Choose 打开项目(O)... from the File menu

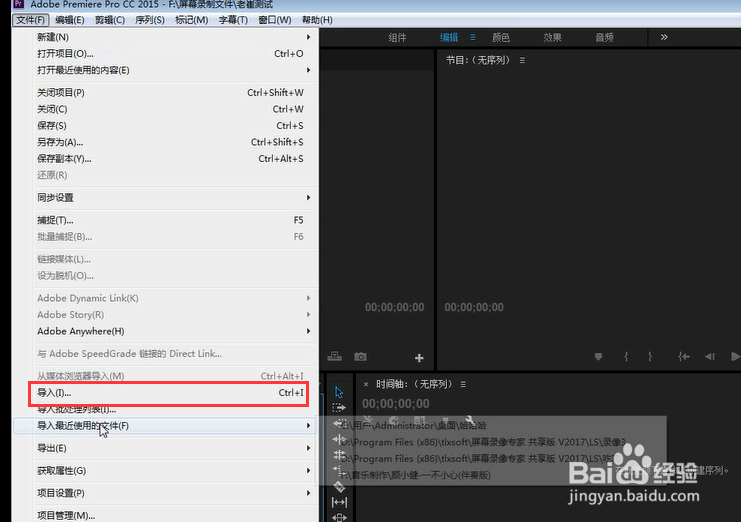click(x=170, y=53)
